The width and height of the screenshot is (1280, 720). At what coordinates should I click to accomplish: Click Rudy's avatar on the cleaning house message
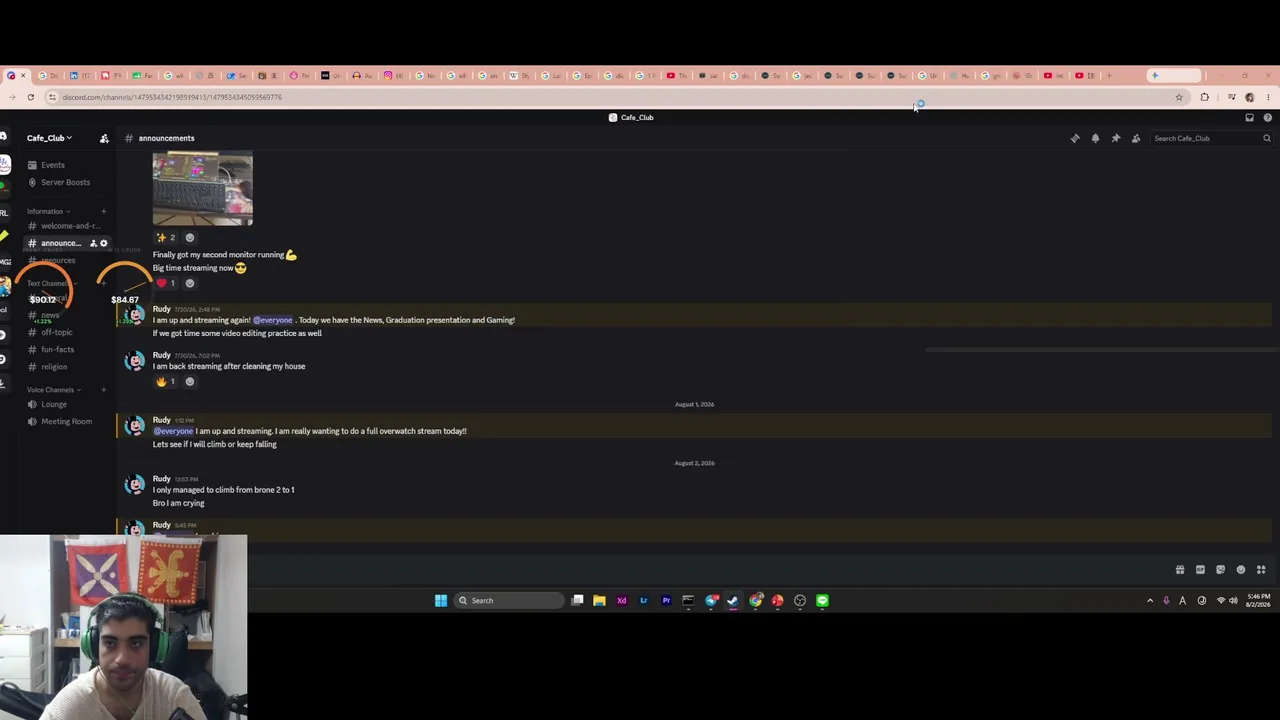pos(134,361)
